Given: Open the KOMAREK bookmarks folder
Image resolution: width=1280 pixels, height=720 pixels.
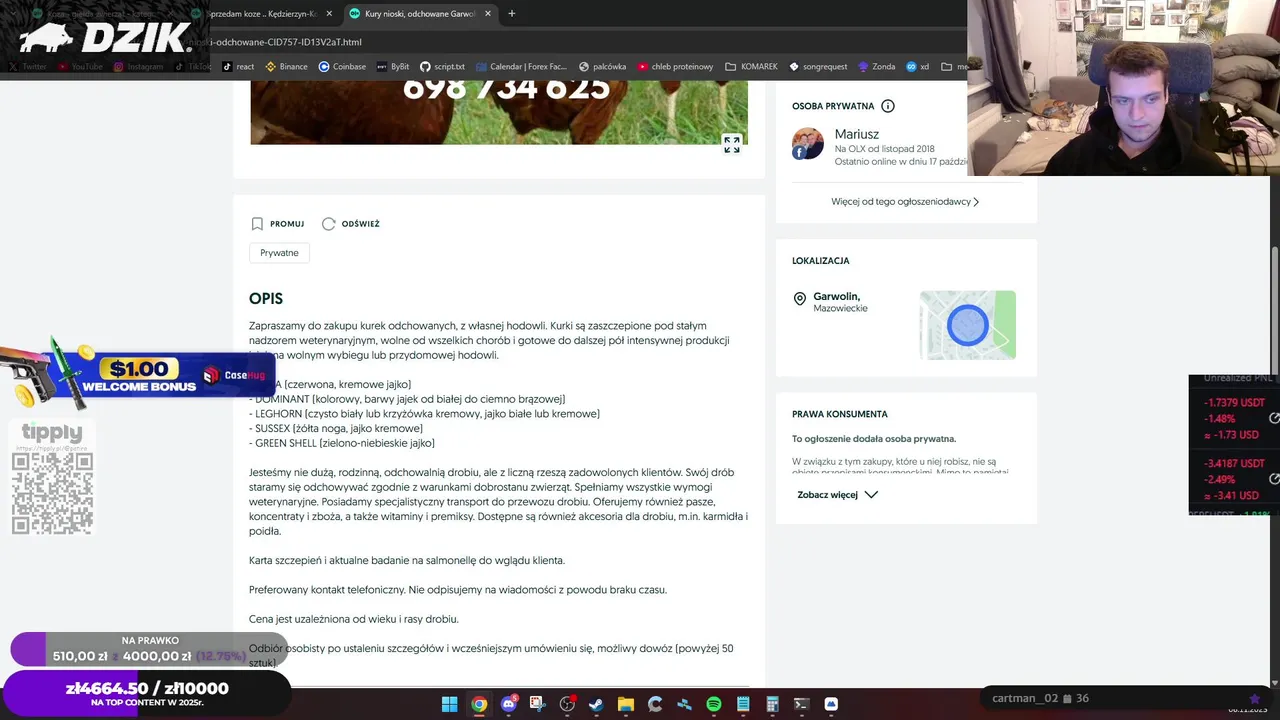Looking at the screenshot, I should click(752, 67).
